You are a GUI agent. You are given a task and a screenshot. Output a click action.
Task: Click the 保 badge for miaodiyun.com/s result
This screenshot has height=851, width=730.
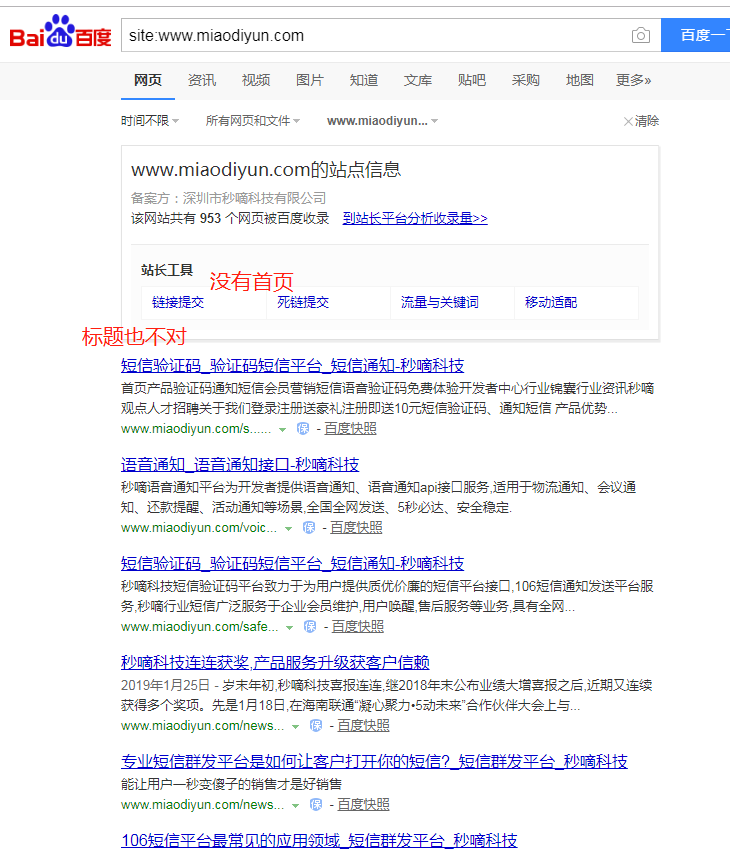pos(303,429)
